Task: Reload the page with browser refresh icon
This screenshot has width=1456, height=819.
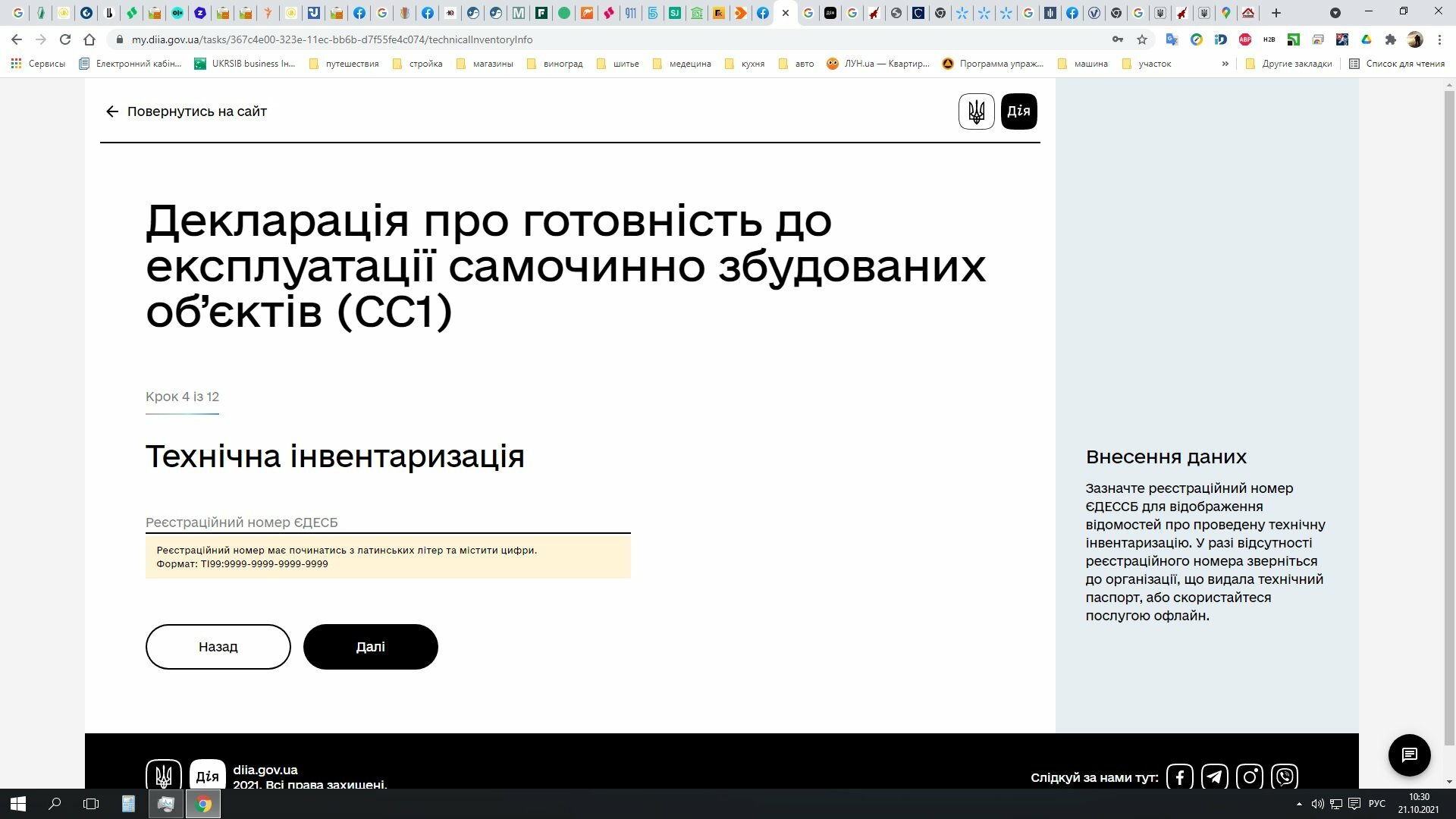Action: pos(65,39)
